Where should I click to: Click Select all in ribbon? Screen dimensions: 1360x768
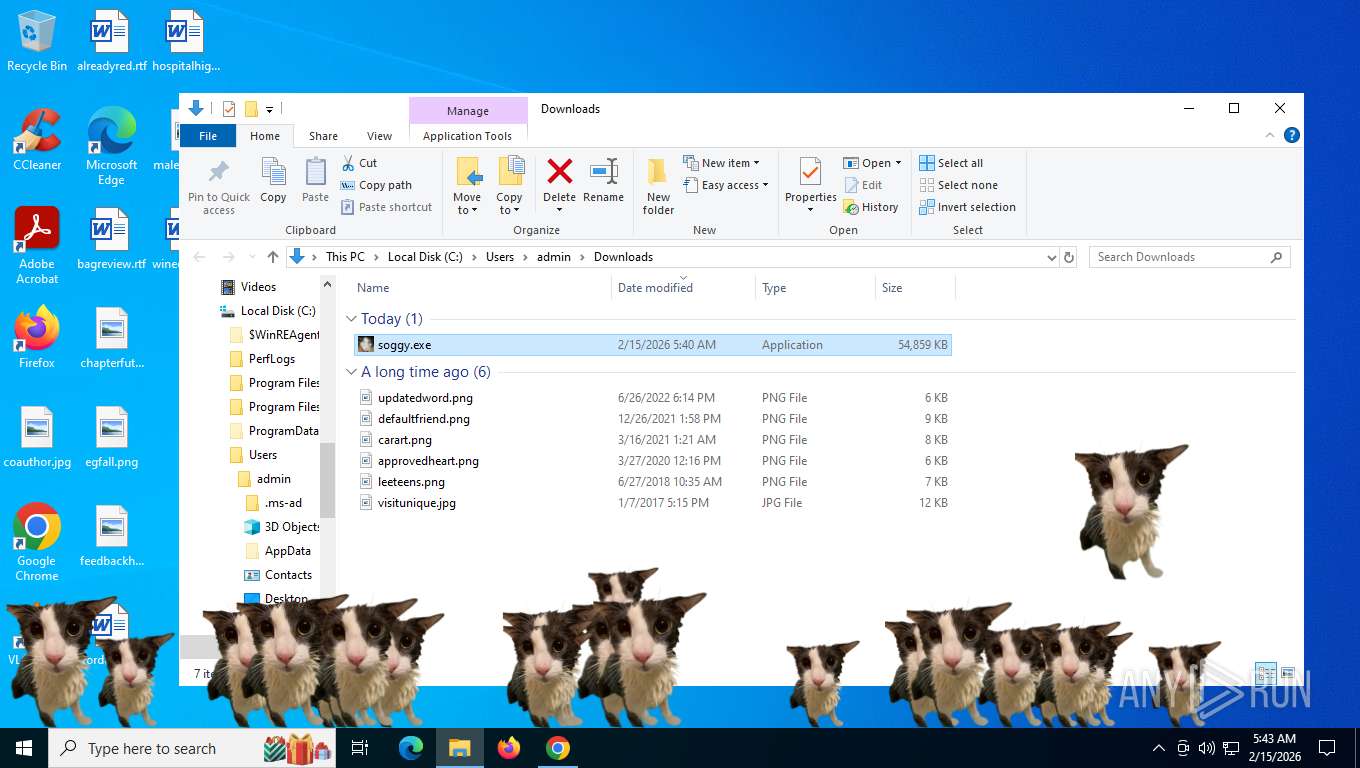(x=951, y=163)
